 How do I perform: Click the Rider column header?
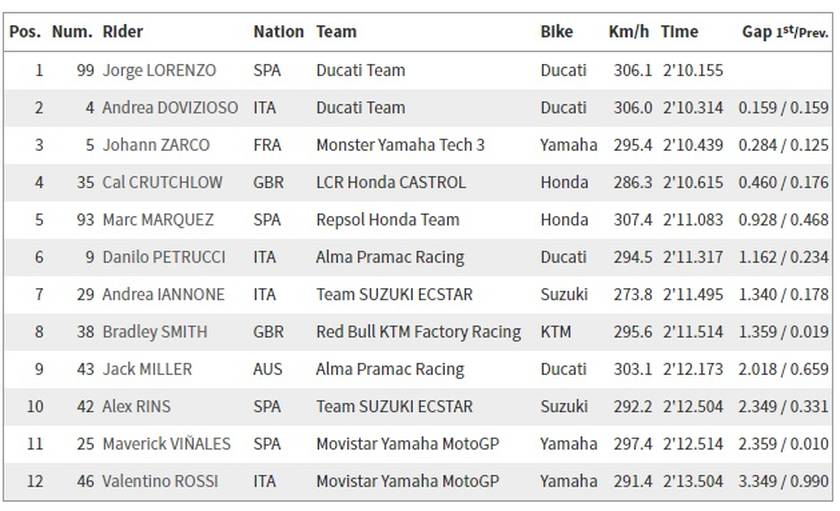[123, 32]
